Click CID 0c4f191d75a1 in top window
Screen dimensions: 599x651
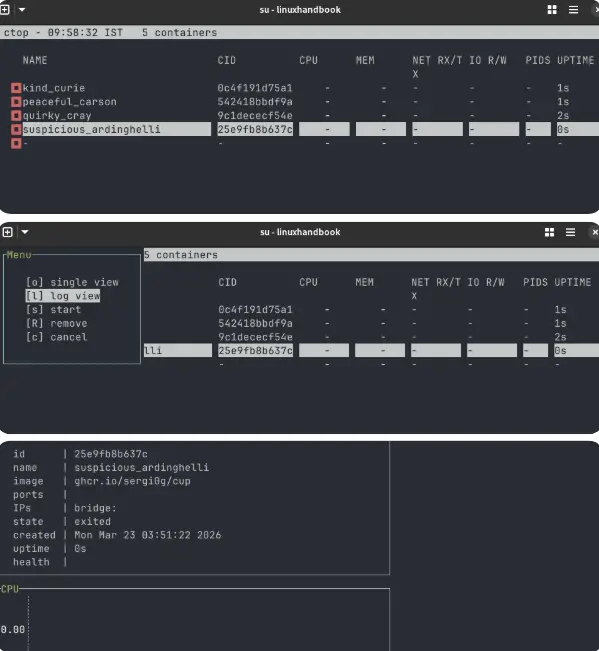point(255,88)
